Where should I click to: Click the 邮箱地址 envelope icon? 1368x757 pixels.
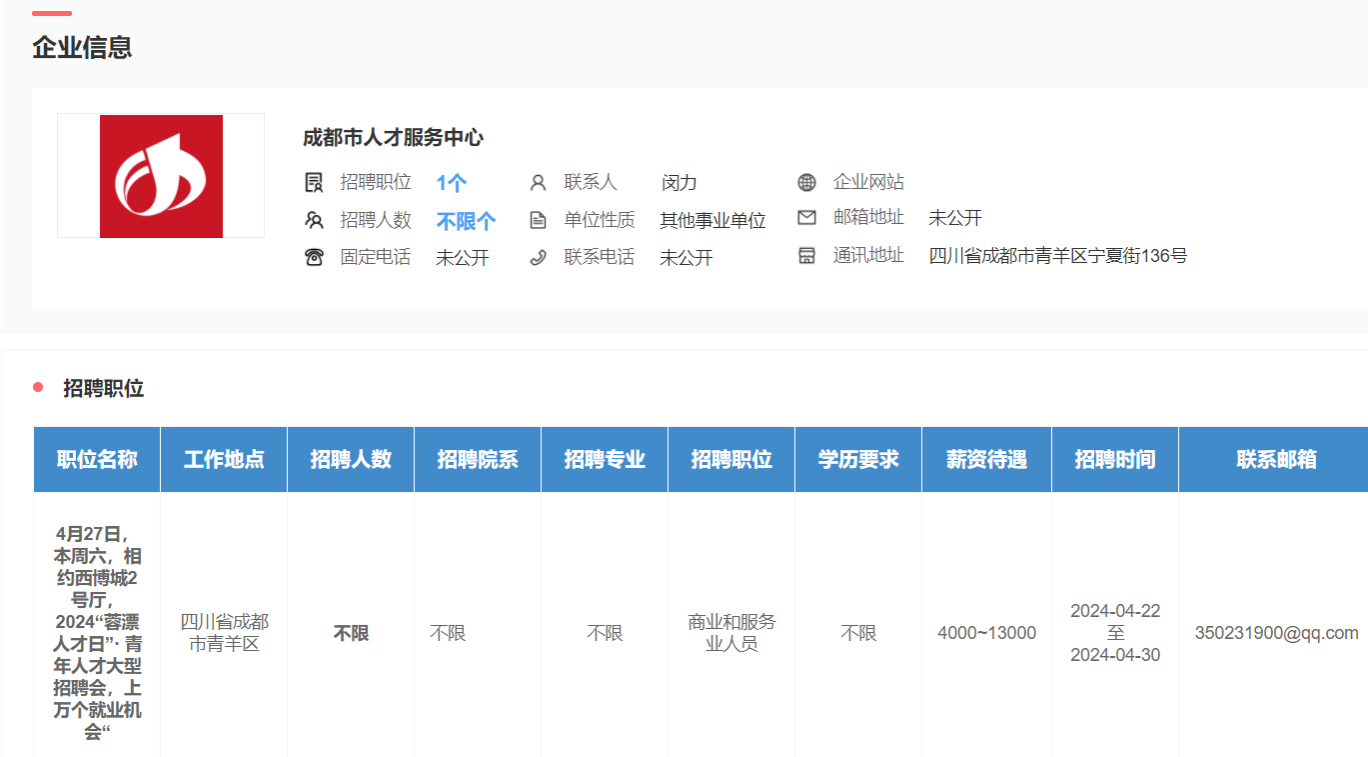click(807, 217)
